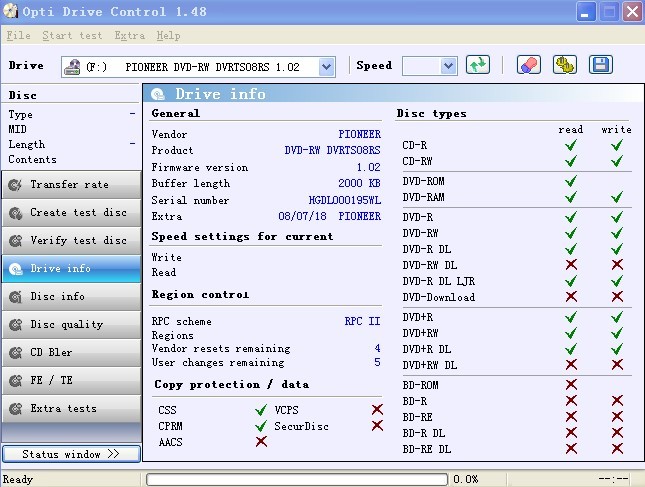
Task: Click the DVD-RAM write checkmark
Action: click(617, 197)
